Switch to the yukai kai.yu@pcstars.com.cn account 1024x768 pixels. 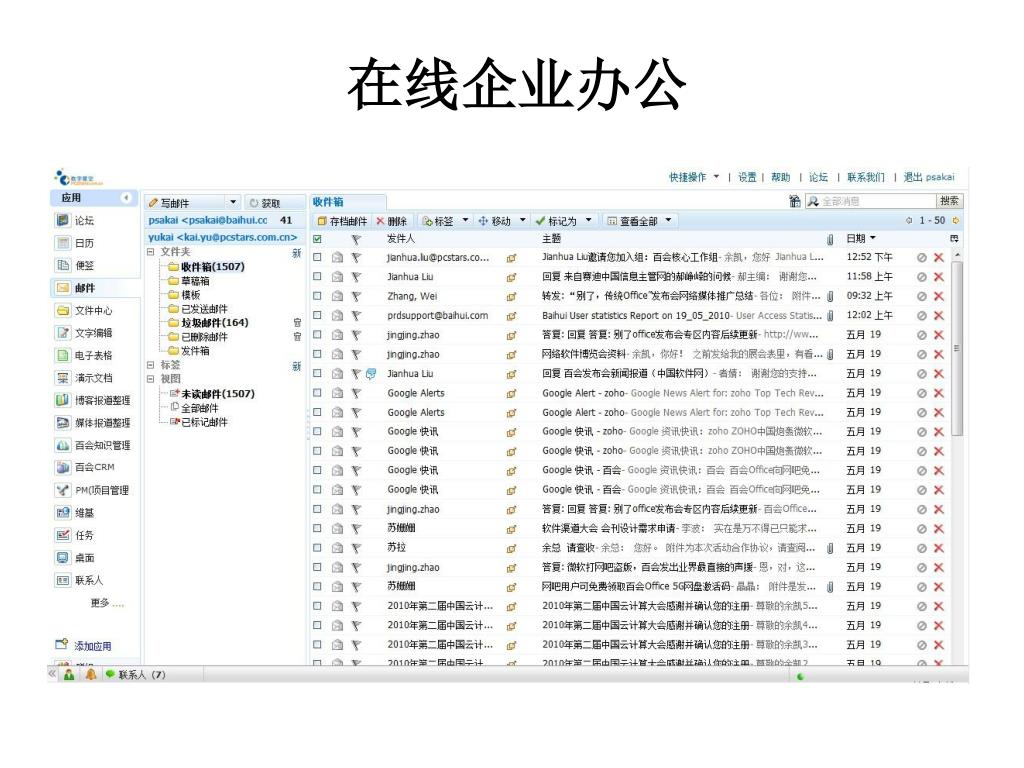pos(222,237)
